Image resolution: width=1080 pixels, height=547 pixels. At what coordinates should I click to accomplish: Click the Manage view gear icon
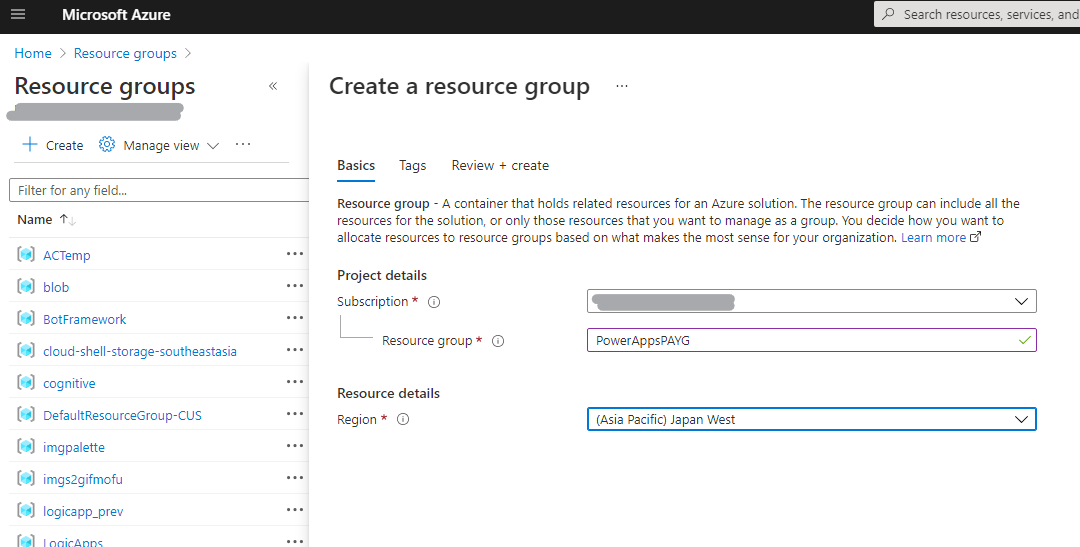coord(107,145)
